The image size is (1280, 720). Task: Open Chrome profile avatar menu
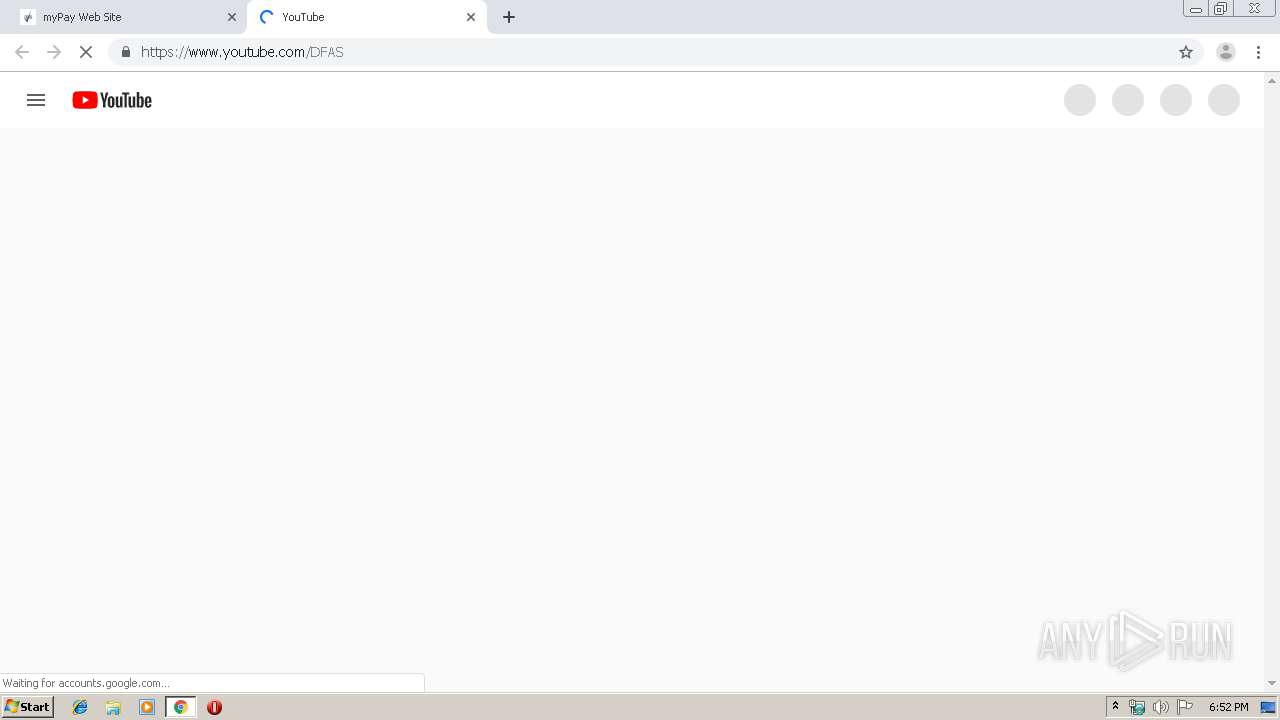coord(1226,52)
